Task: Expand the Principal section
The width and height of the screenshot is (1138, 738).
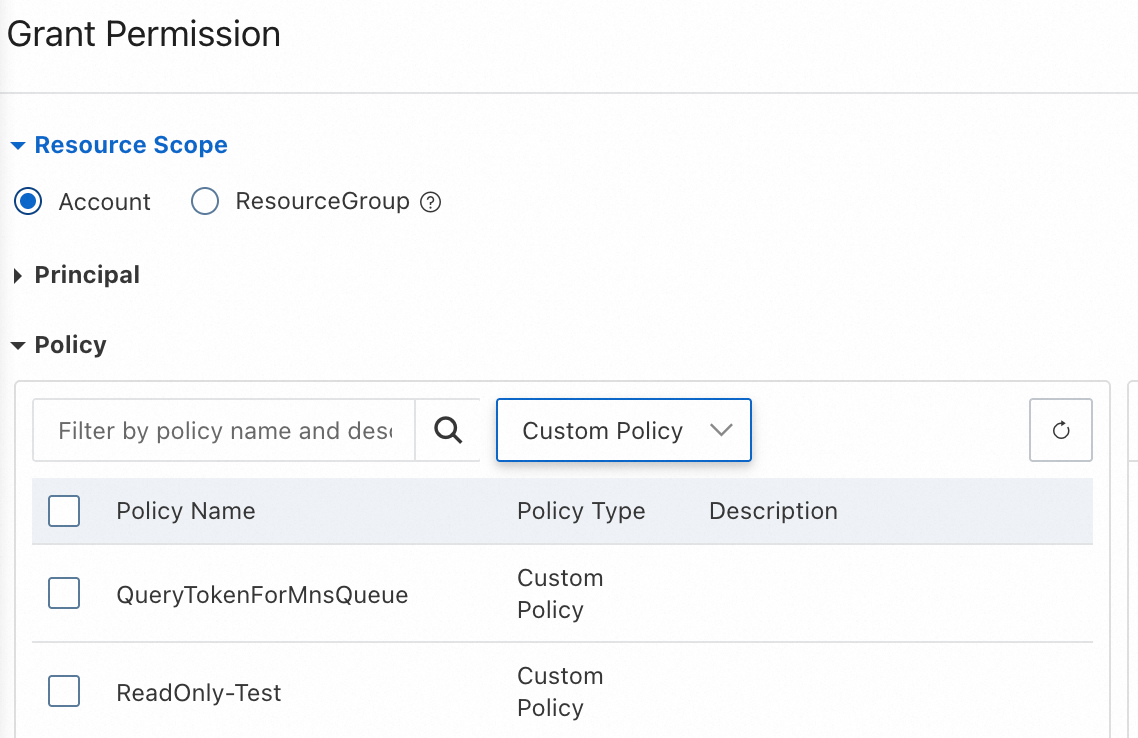Action: click(17, 276)
